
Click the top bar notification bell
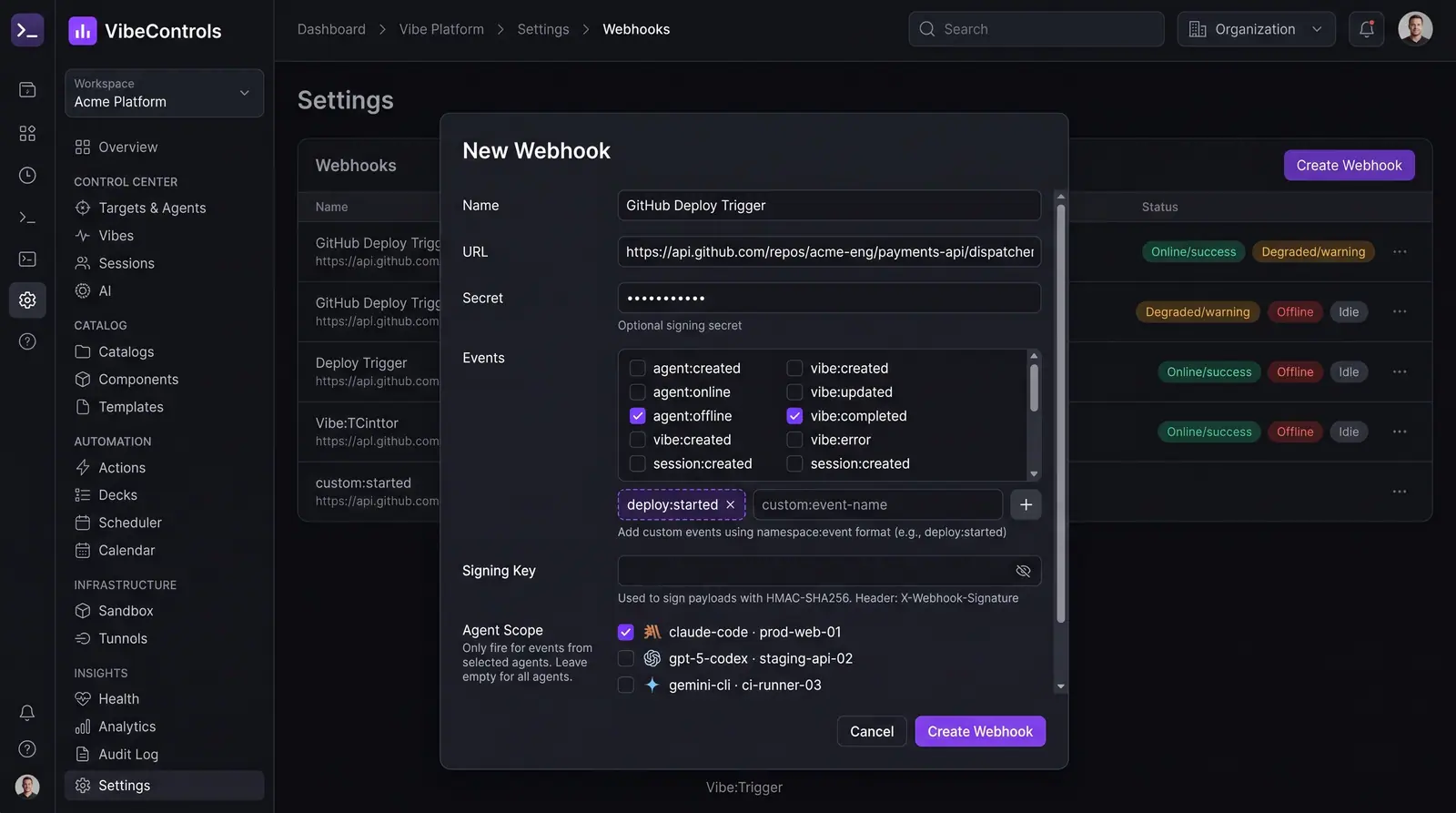1367,29
